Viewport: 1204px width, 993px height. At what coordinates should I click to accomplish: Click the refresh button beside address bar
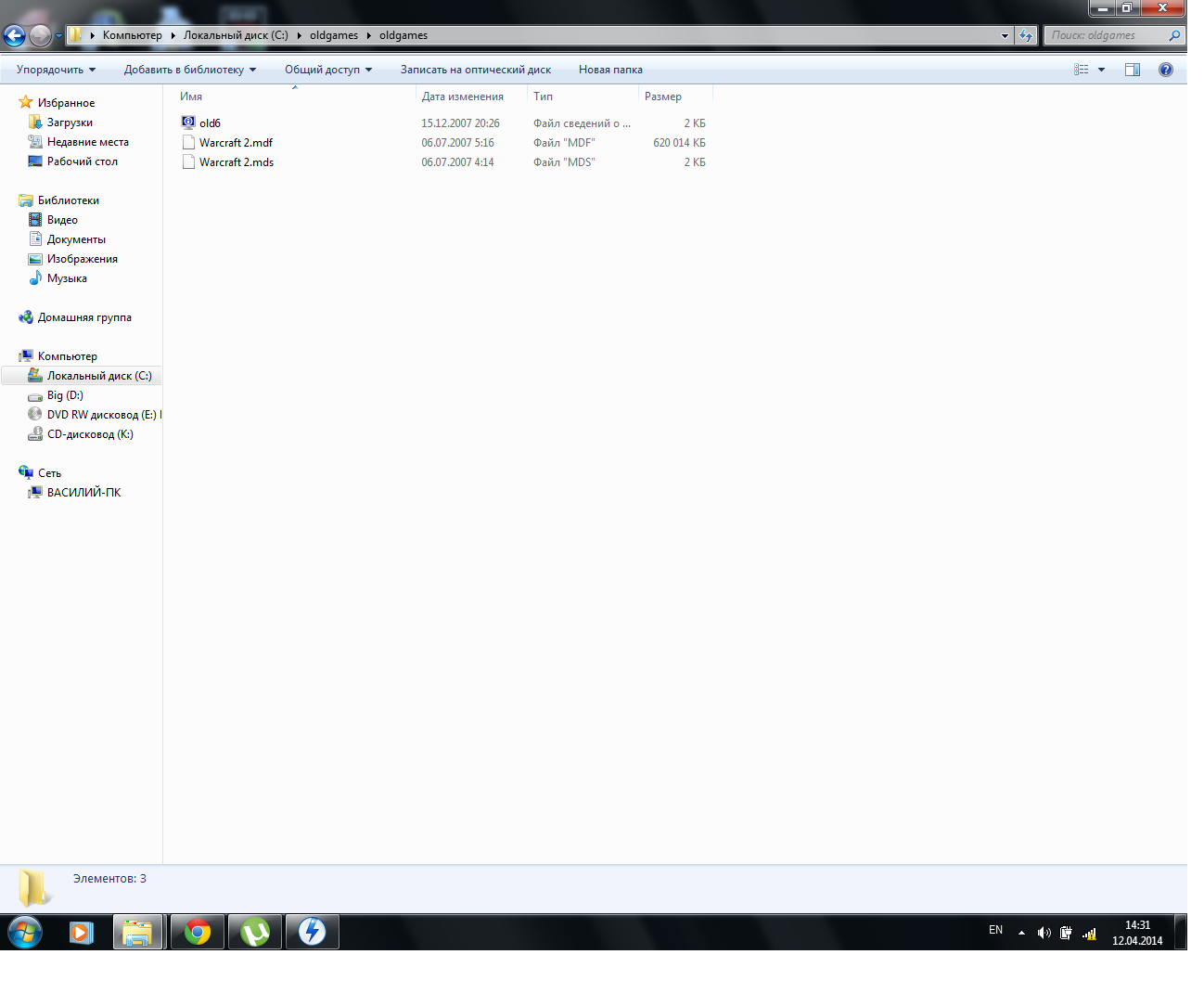[1026, 35]
